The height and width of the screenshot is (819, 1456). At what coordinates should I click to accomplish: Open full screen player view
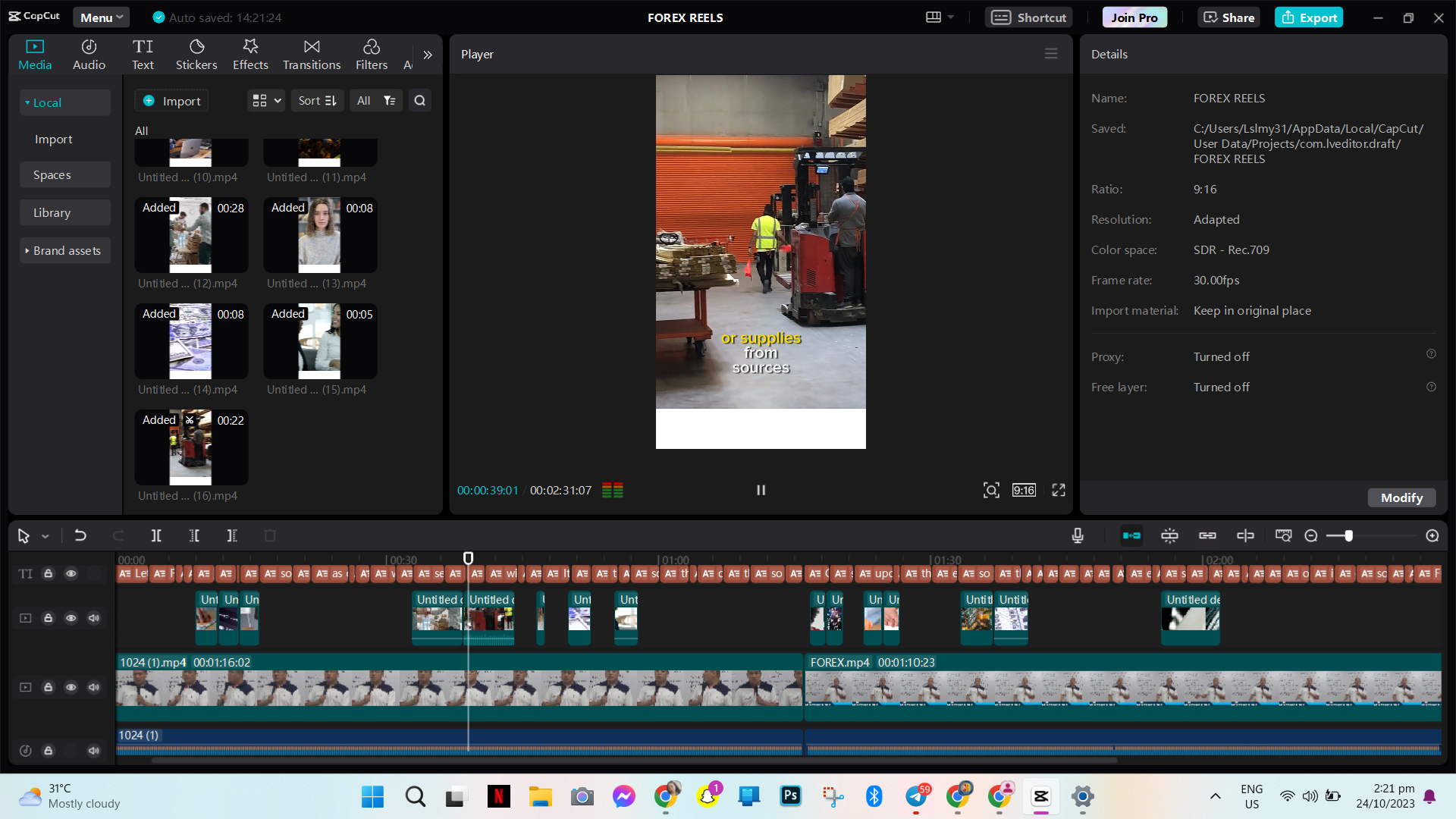pos(1059,491)
